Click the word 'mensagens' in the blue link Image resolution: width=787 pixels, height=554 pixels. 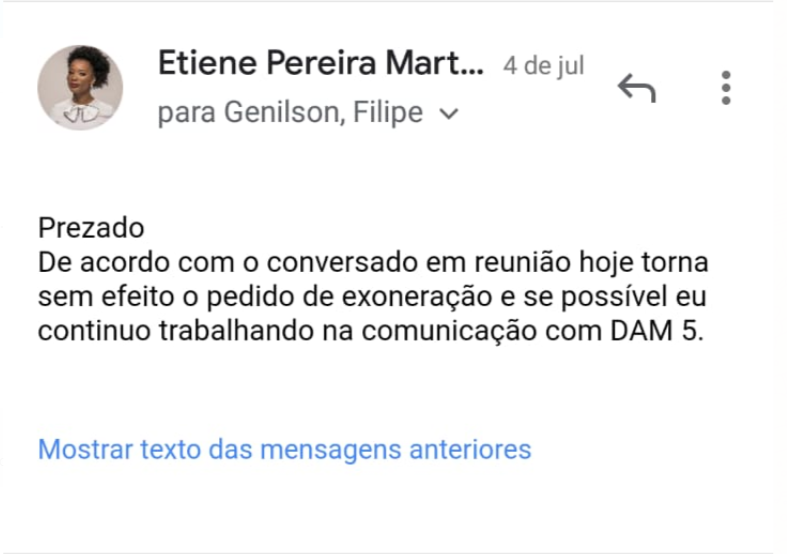point(331,450)
